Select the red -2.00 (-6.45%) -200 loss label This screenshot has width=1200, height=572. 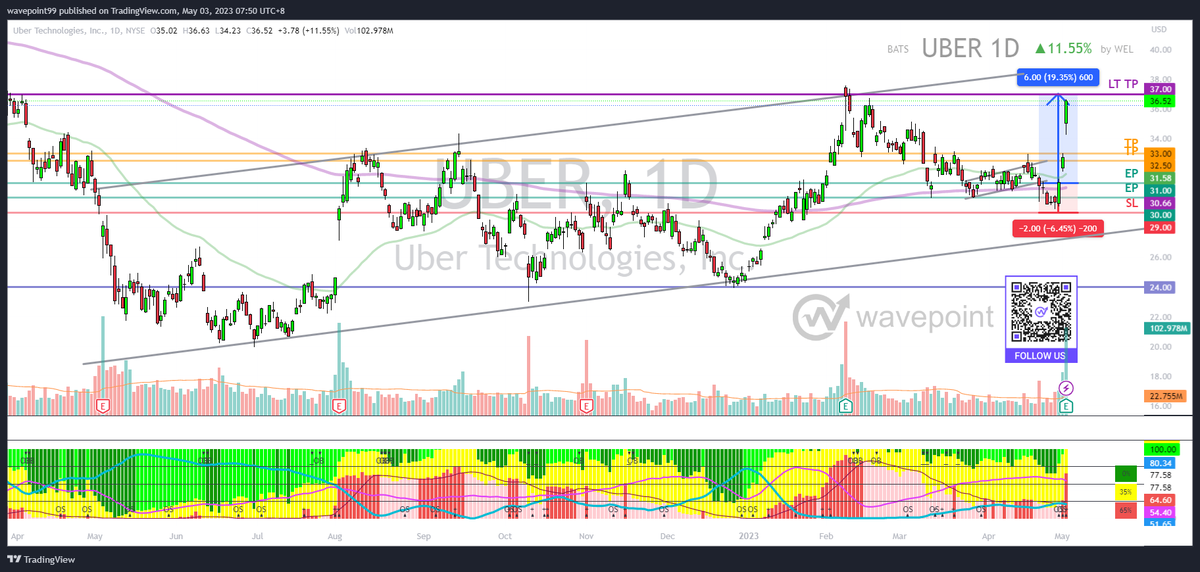click(1057, 229)
